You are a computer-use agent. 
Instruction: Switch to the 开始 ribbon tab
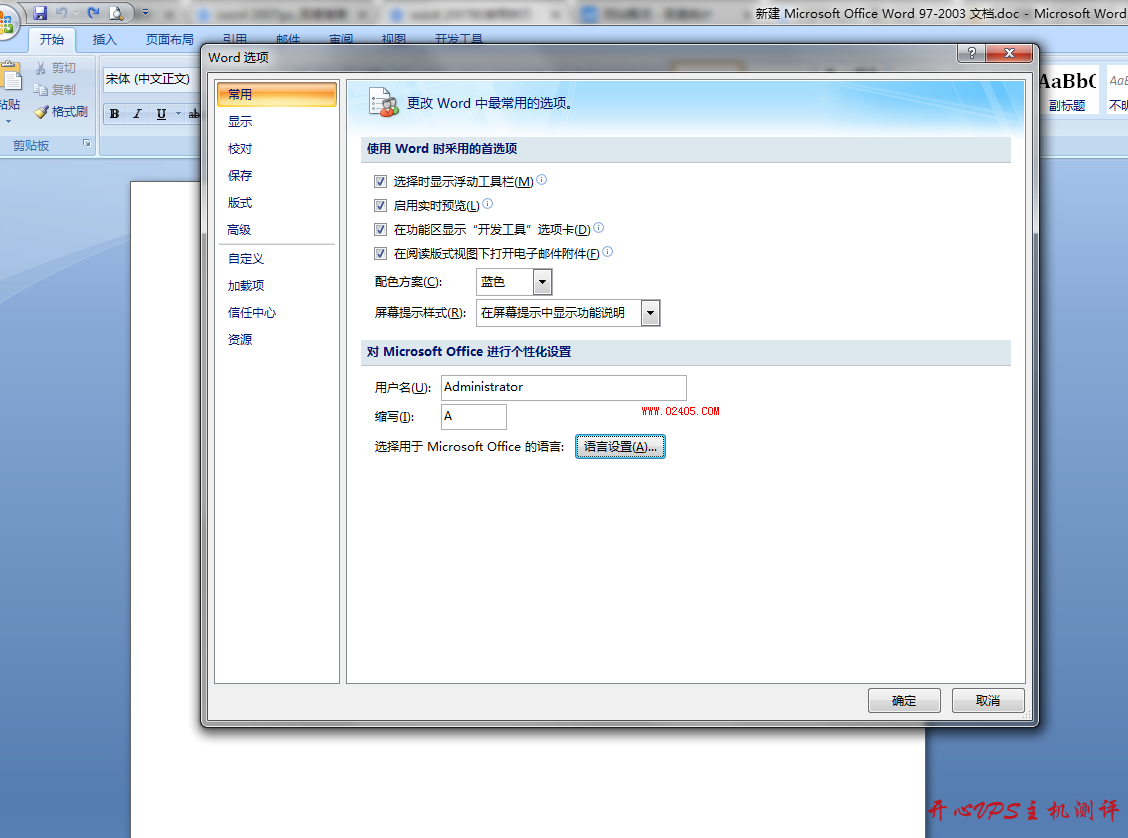[x=52, y=40]
